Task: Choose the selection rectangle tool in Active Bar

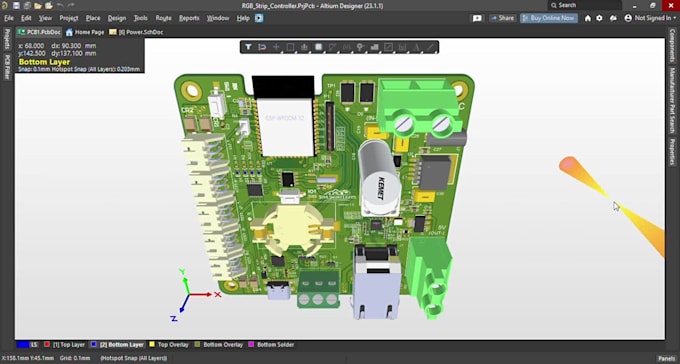Action: [291, 47]
